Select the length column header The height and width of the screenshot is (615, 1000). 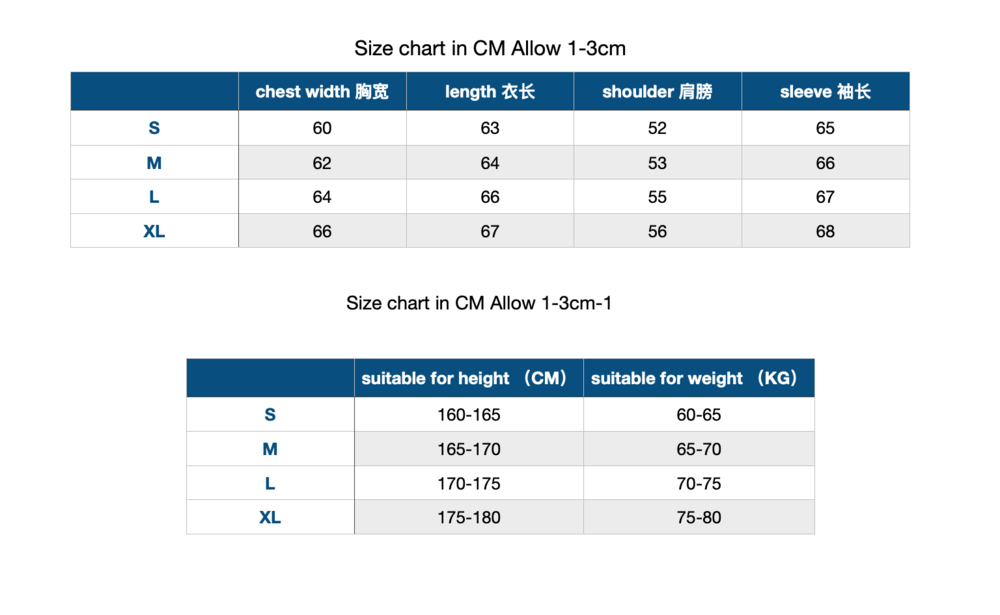(x=490, y=92)
